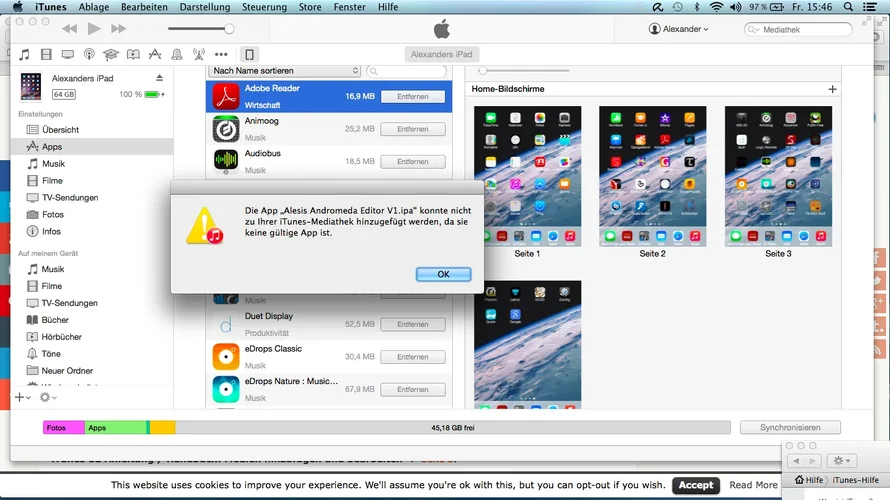Screen dimensions: 890x500
Task: Open the Podcasts icon in toolbar
Action: pos(90,54)
